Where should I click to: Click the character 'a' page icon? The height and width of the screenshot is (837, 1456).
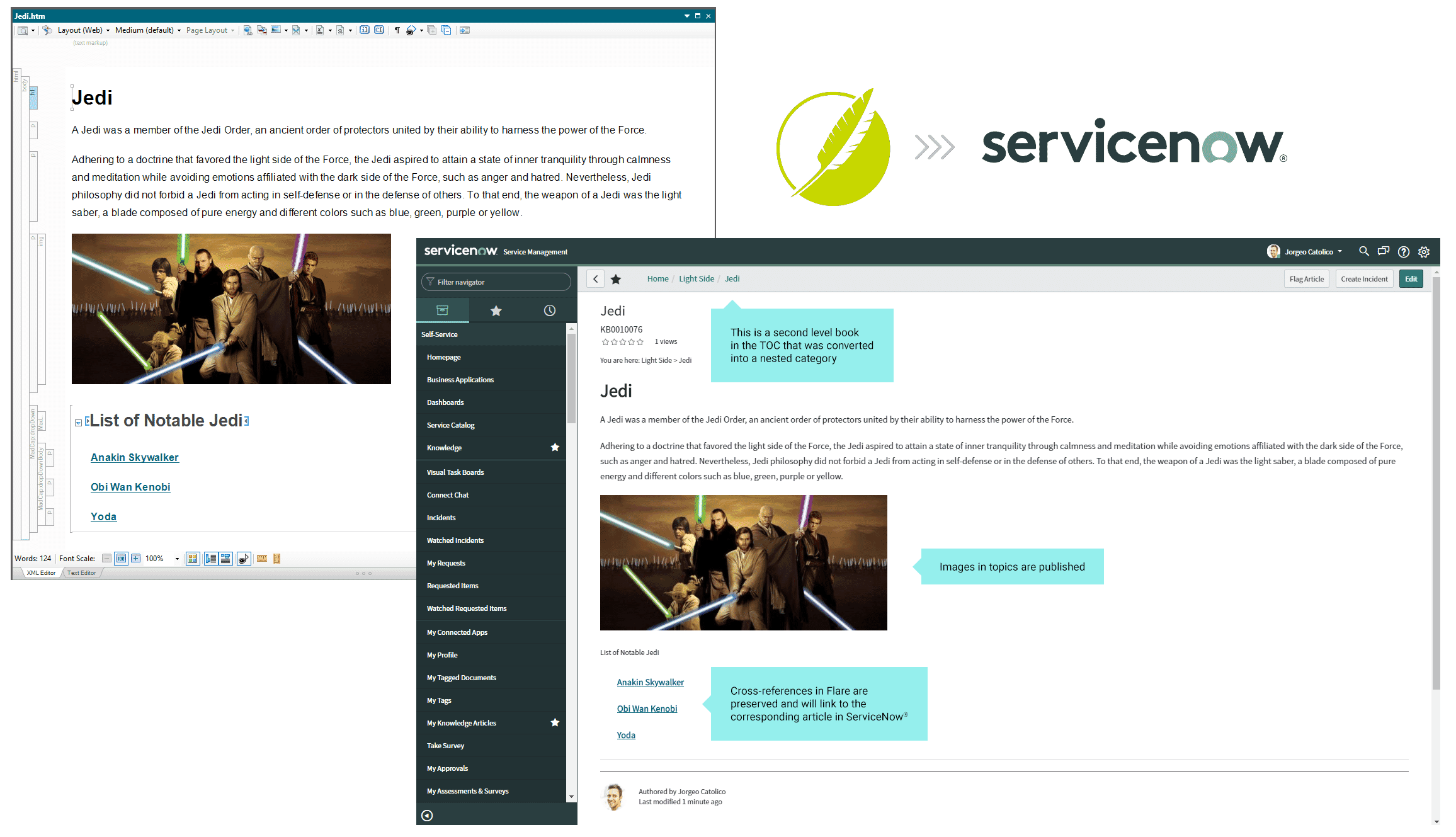pyautogui.click(x=340, y=30)
